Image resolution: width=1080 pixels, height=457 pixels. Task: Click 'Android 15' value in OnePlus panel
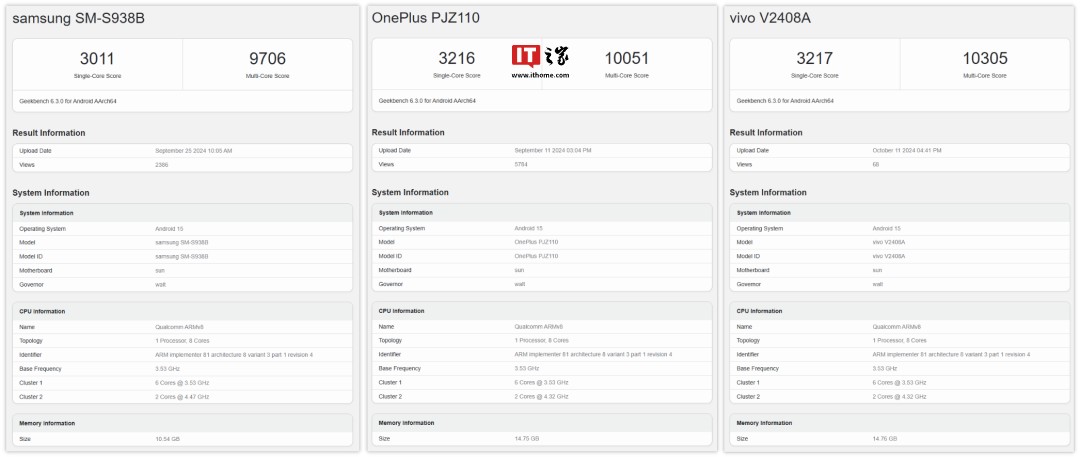pos(529,228)
